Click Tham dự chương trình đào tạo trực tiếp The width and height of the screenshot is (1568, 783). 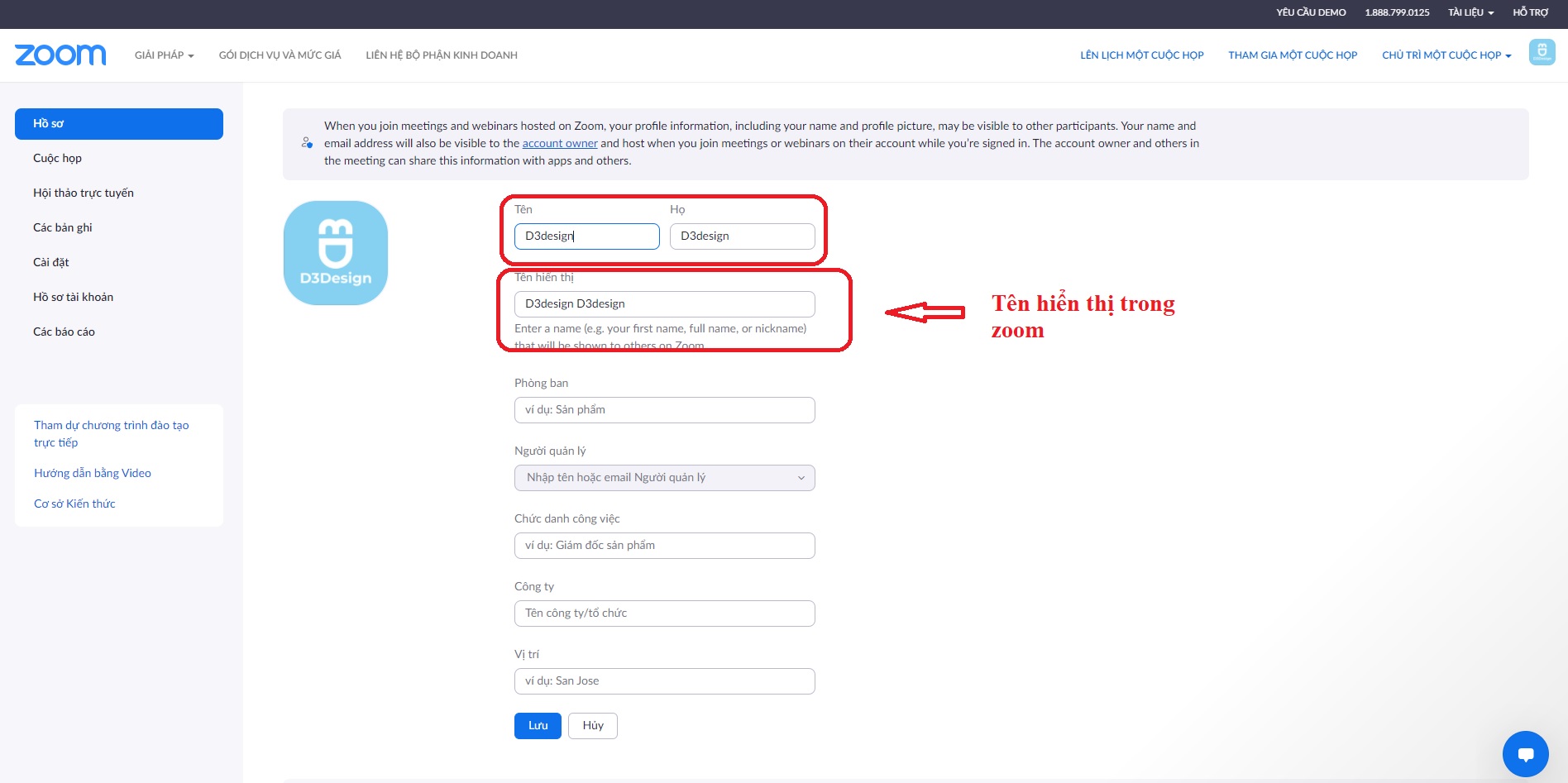(x=111, y=434)
